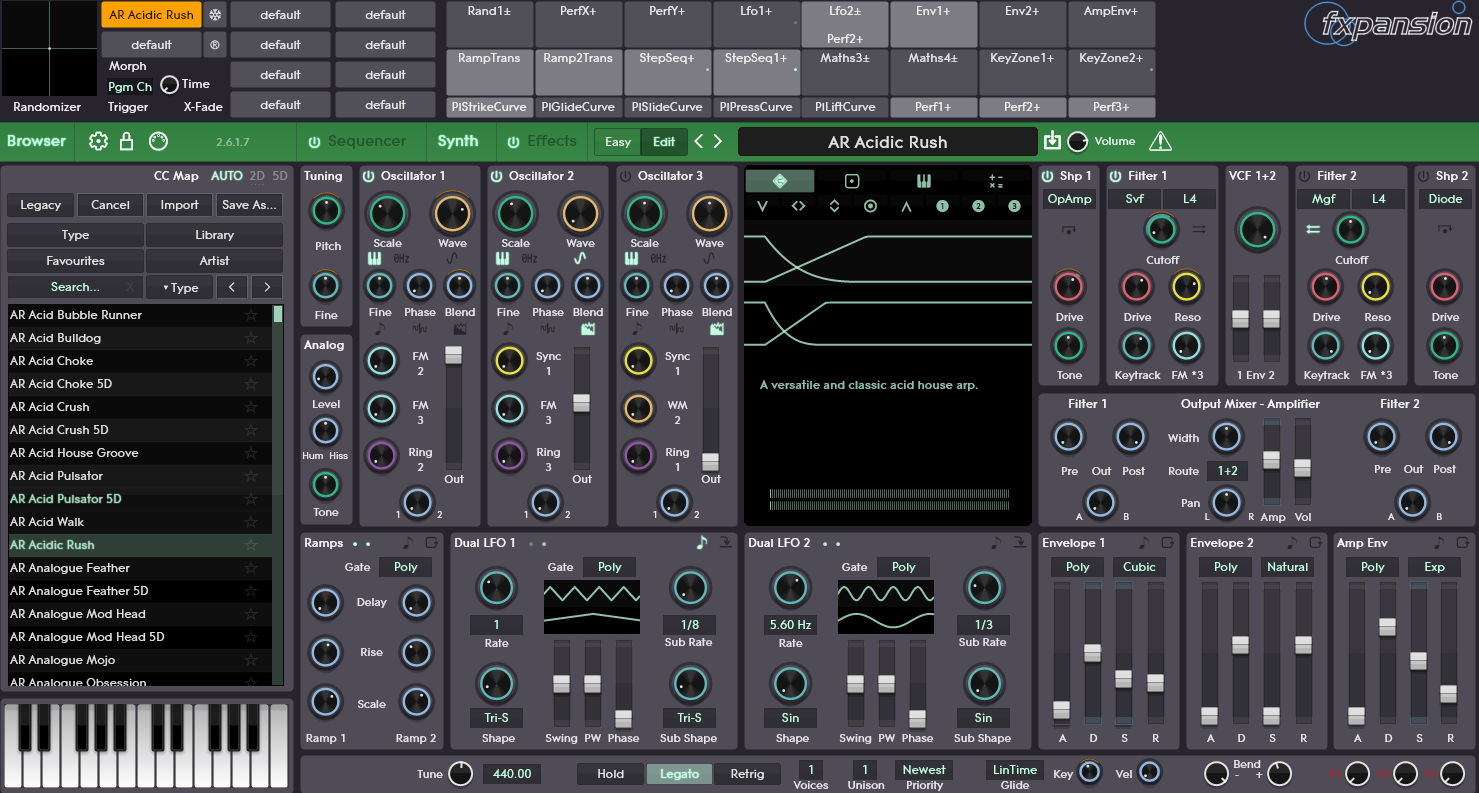Viewport: 1479px width, 793px height.
Task: Enable Oscillator 3 power button
Action: pyautogui.click(x=625, y=176)
